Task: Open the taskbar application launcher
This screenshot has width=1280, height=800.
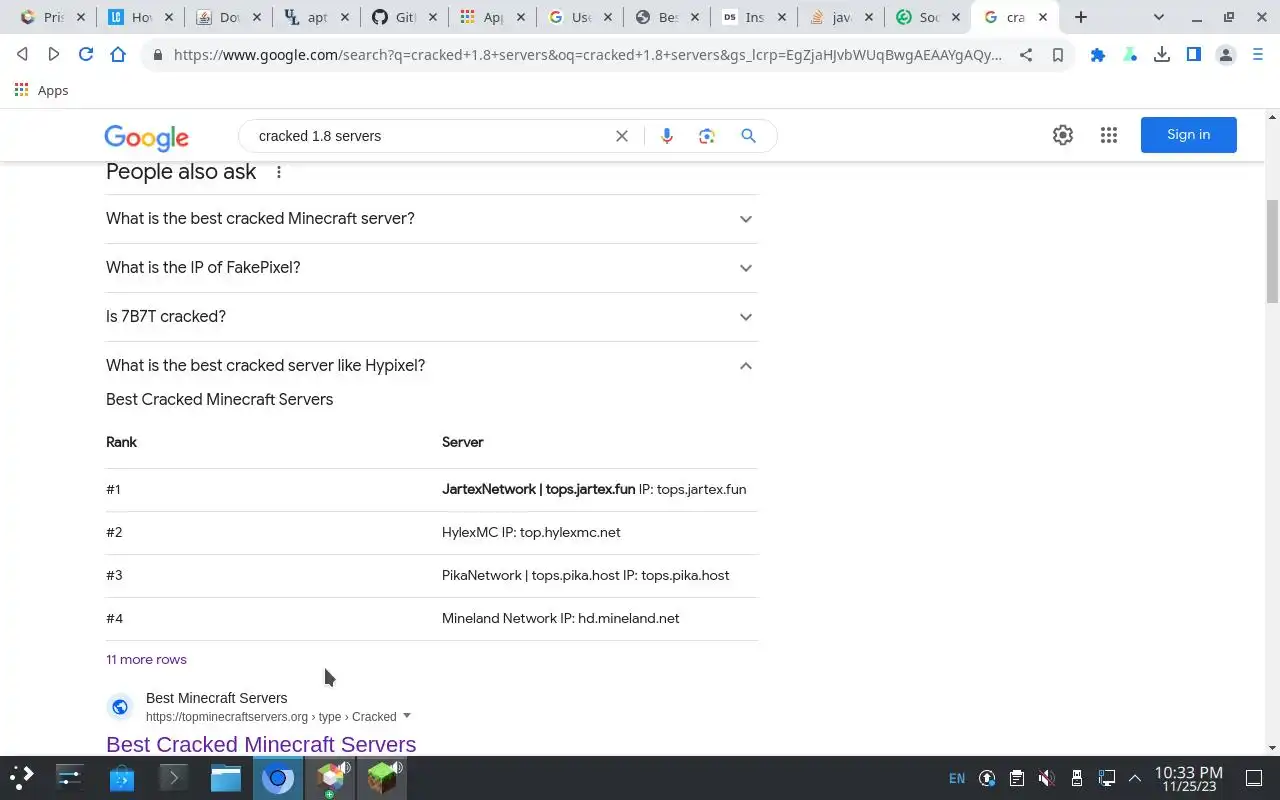Action: 22,777
